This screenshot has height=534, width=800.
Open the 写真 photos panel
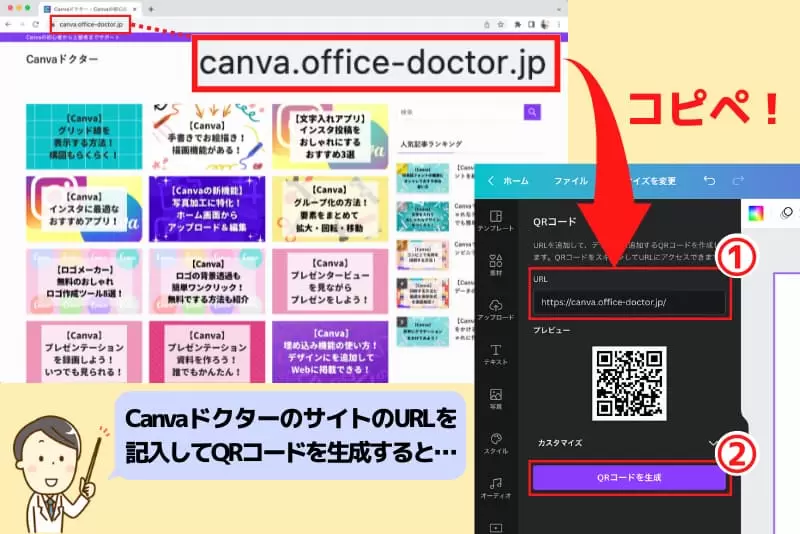(x=495, y=399)
